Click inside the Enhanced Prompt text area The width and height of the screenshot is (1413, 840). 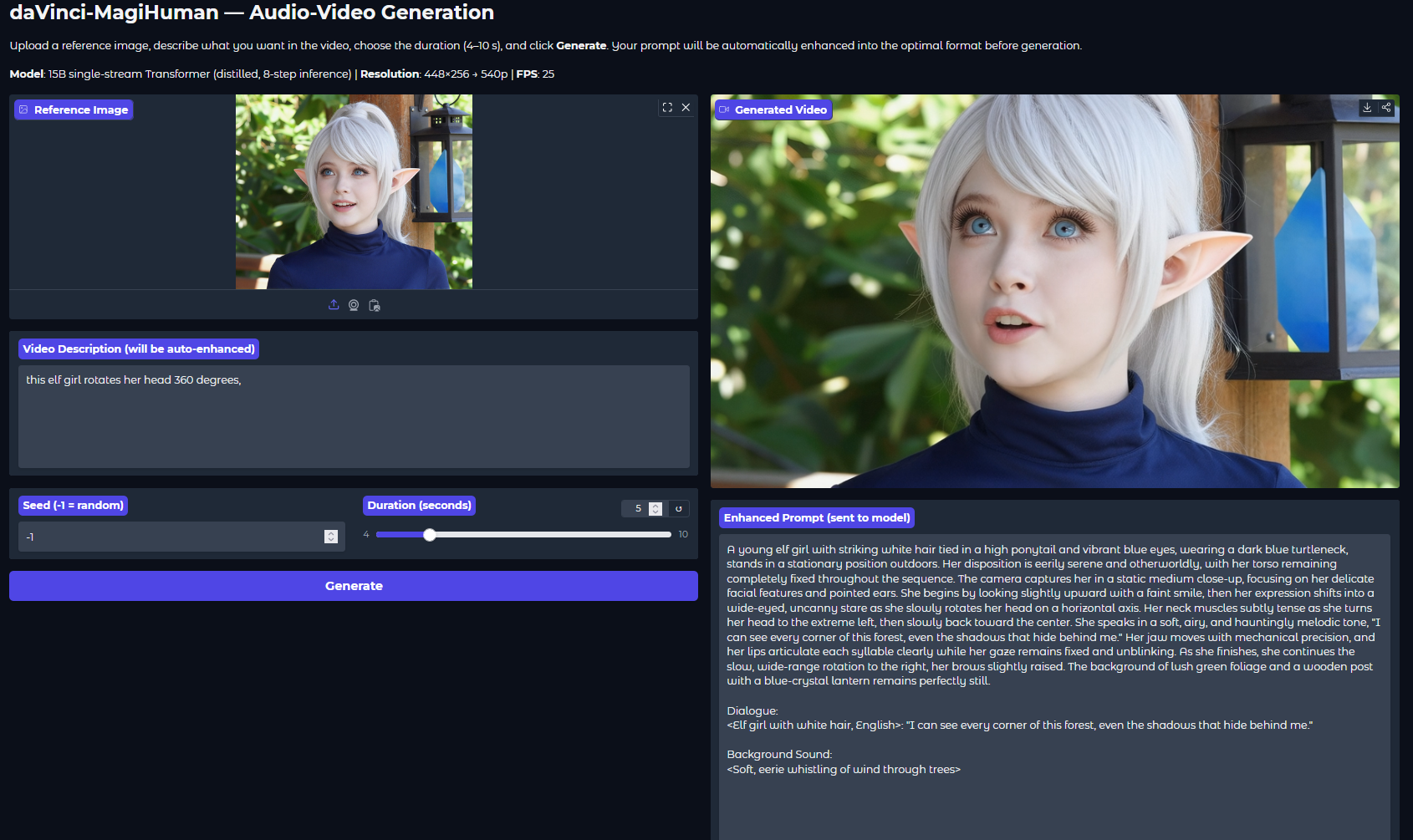pyautogui.click(x=1054, y=687)
